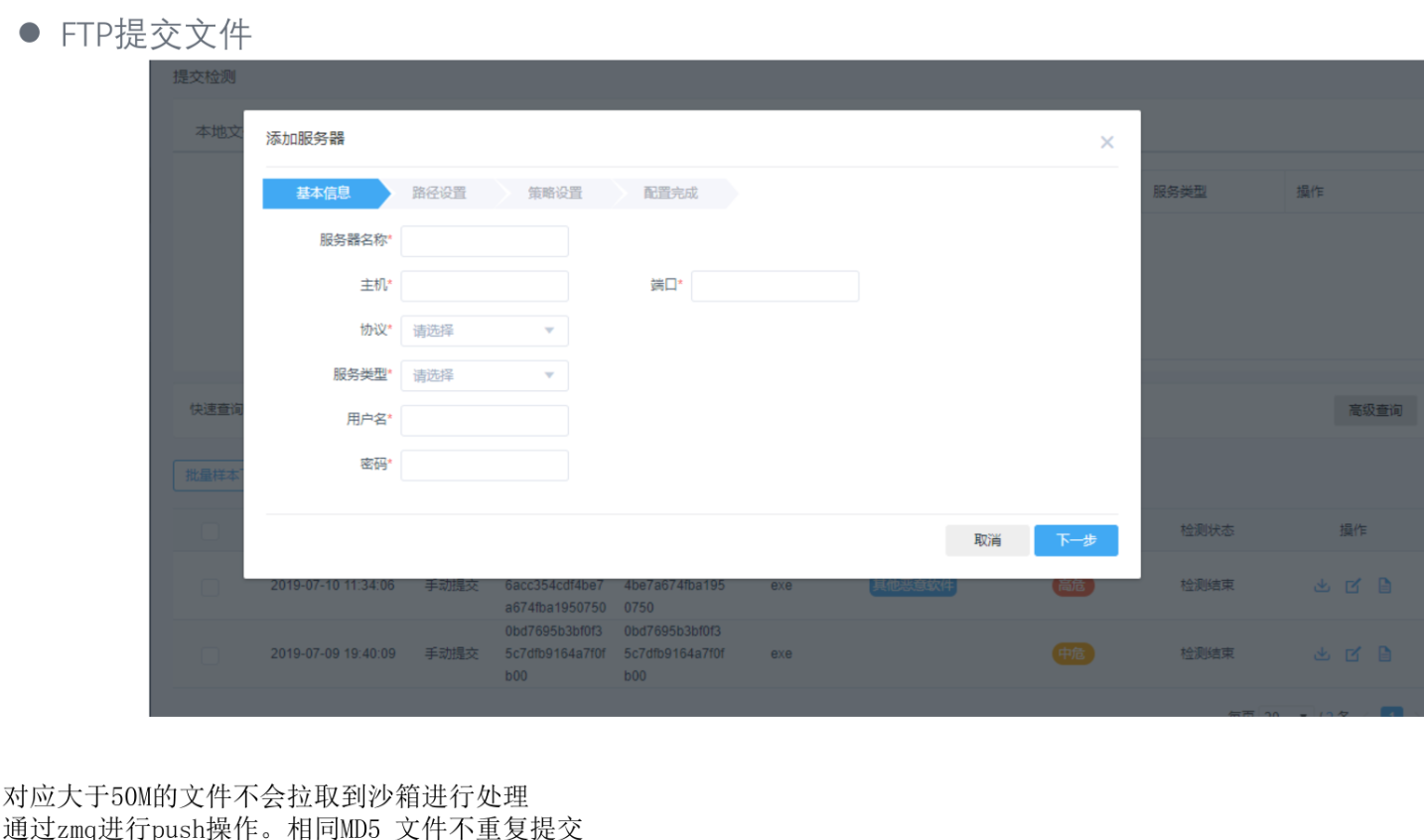Open report document icon in 2019-07-10 row

pos(1384,586)
